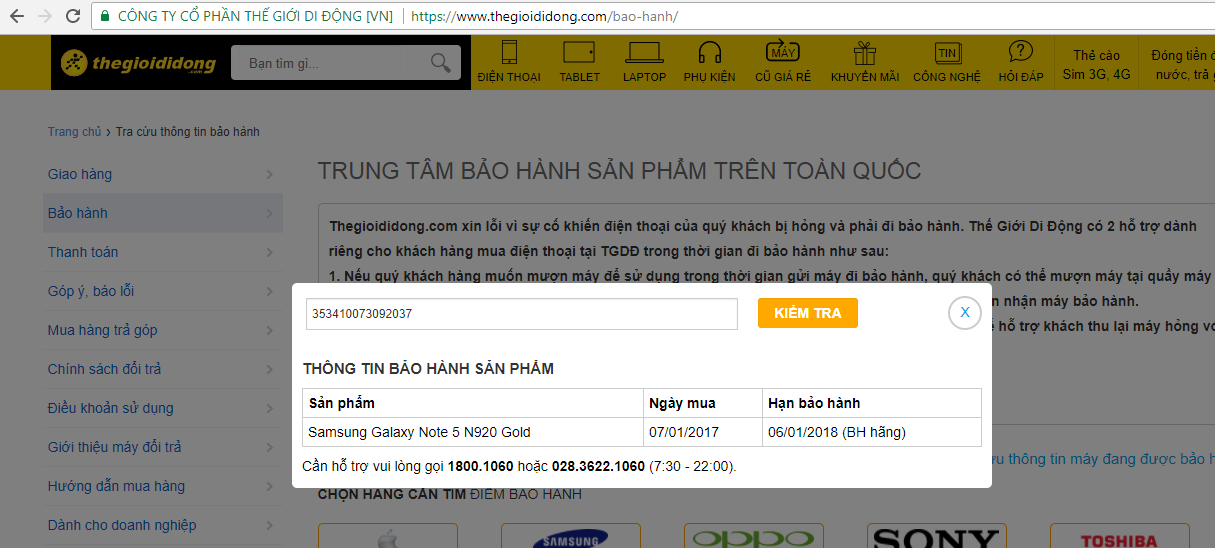Viewport: 1215px width, 548px height.
Task: Reload the page with the refresh icon
Action: (73, 17)
